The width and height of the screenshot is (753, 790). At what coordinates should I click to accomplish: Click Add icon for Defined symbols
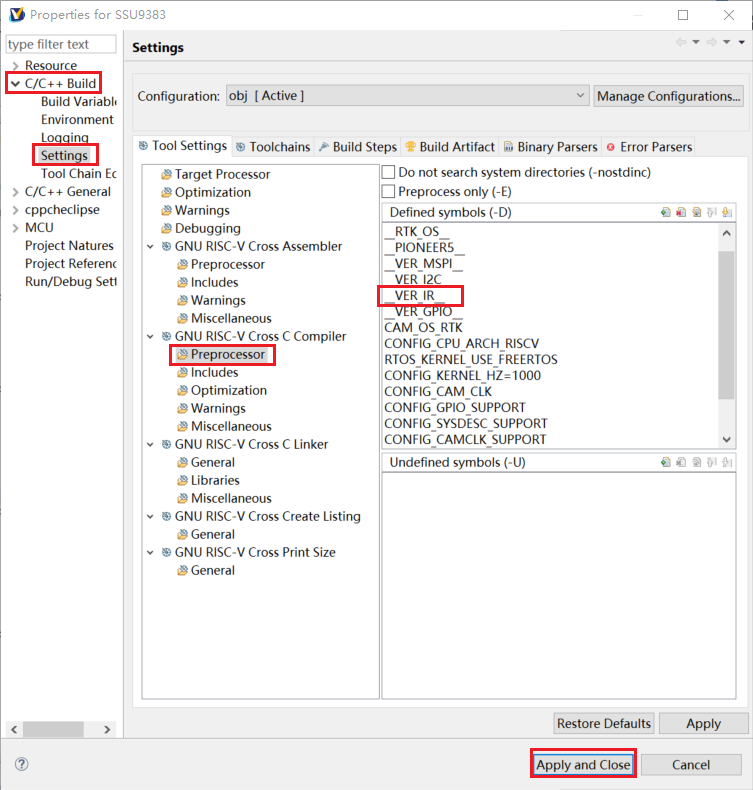(666, 212)
